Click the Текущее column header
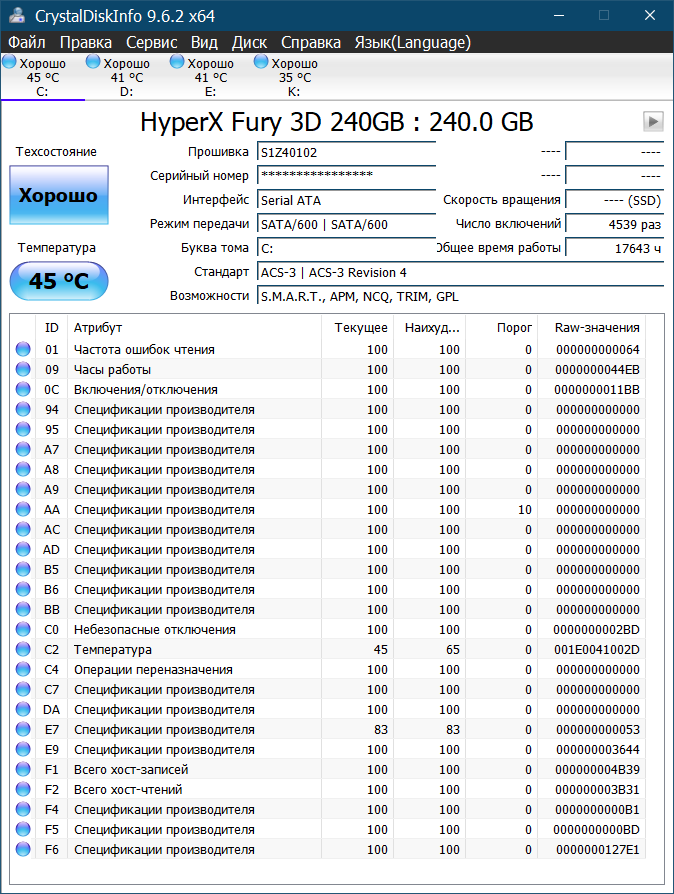 pos(356,327)
